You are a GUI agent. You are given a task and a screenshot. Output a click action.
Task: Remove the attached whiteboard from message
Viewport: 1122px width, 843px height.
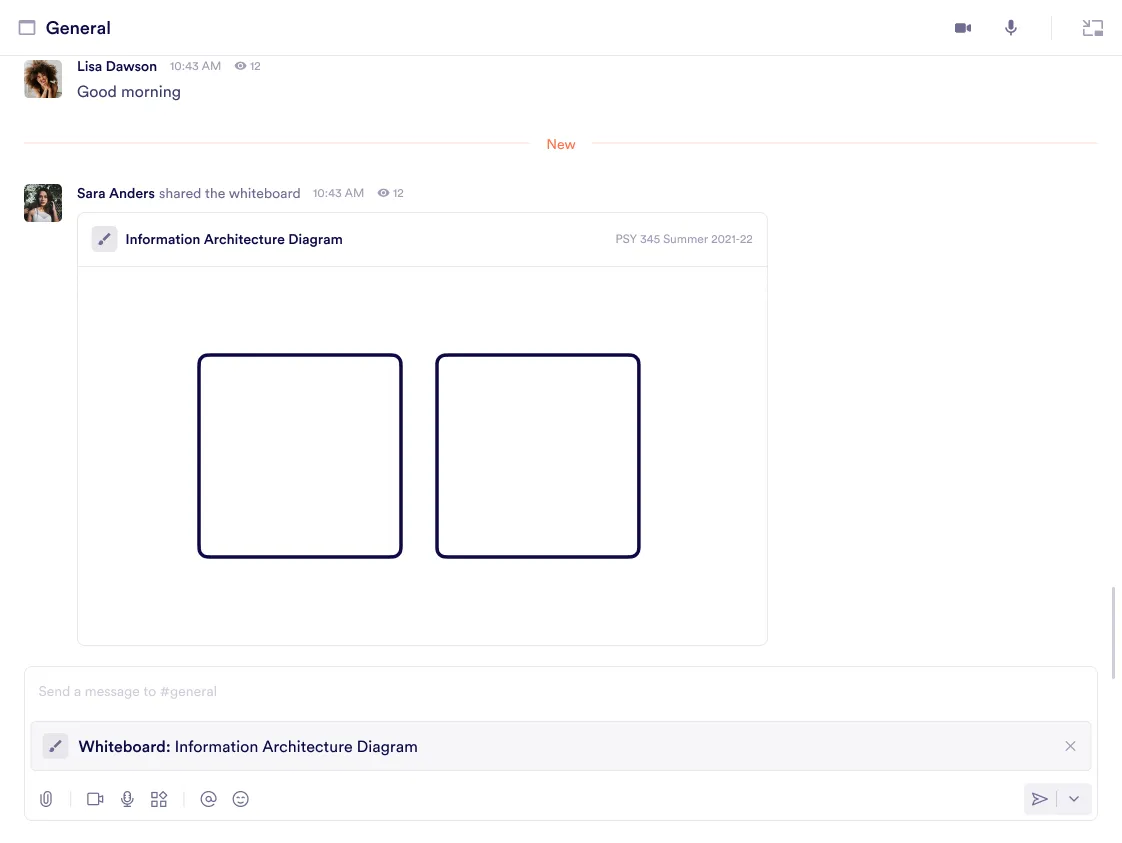tap(1070, 746)
